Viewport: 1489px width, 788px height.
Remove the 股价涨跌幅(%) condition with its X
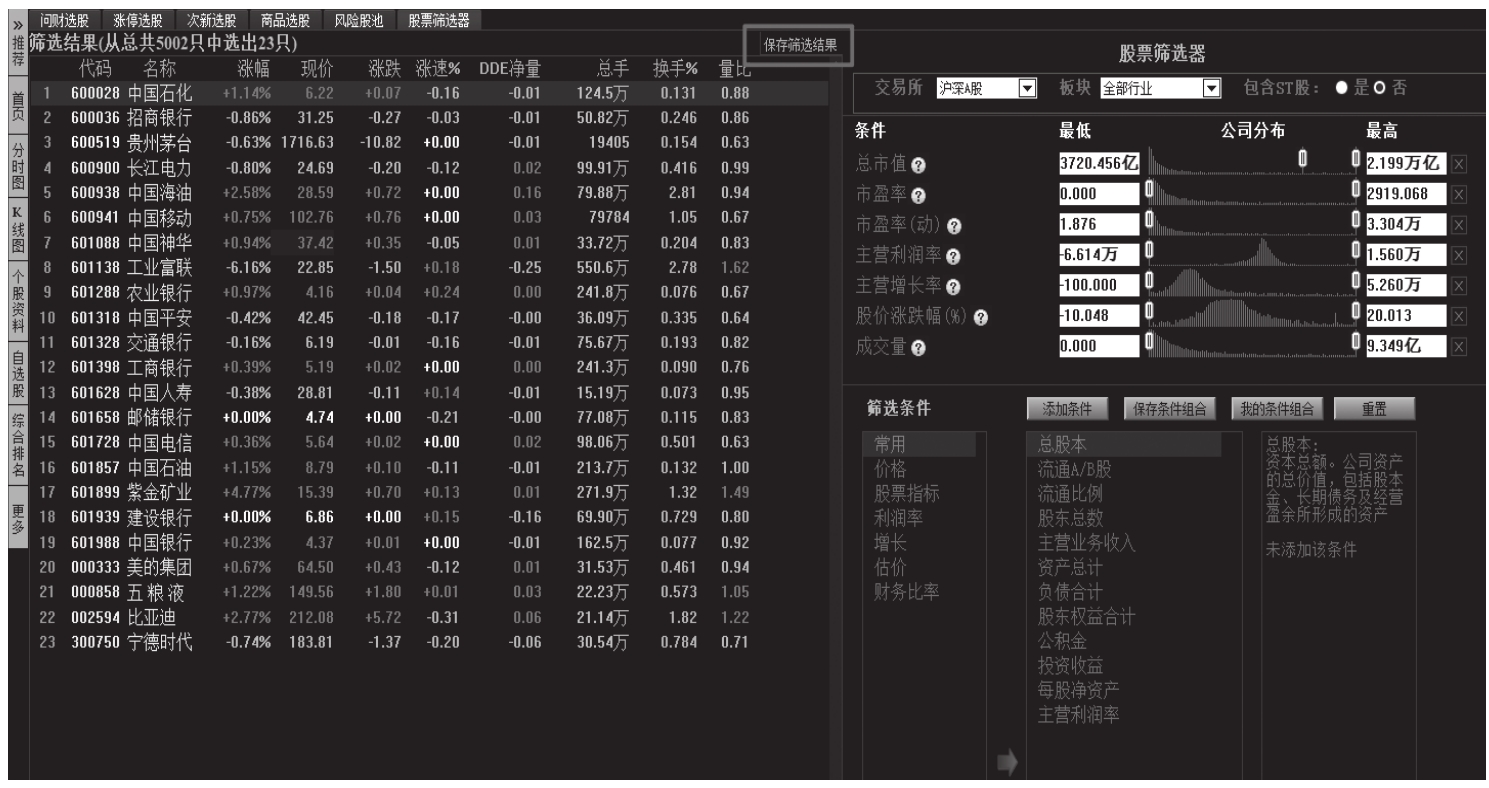tap(1458, 317)
